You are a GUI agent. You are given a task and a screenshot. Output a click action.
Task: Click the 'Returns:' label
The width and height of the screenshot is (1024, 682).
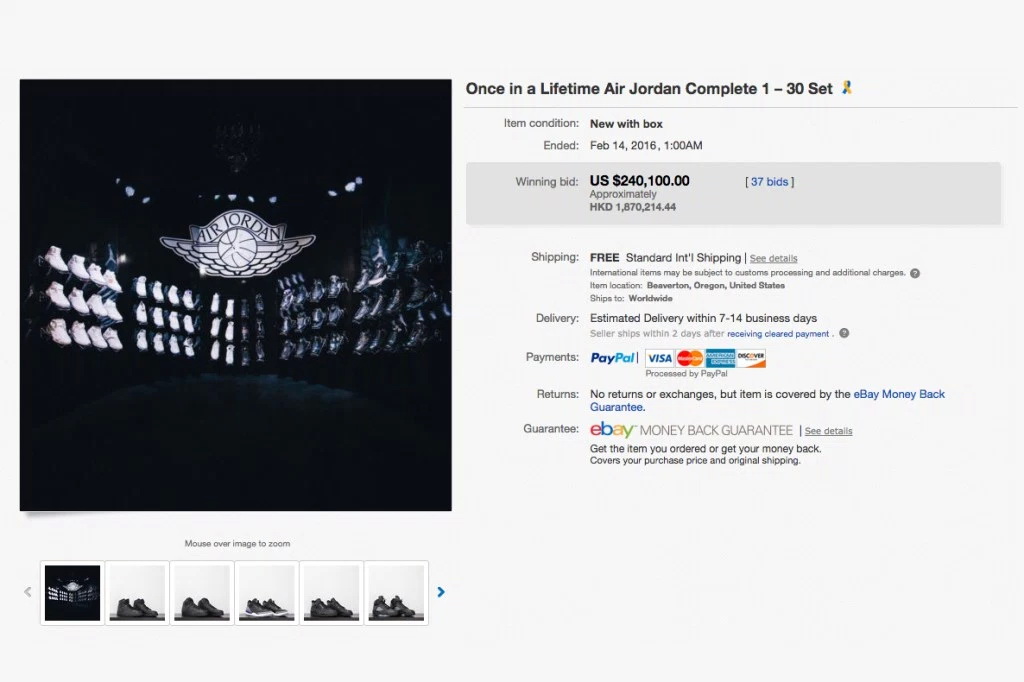(558, 394)
